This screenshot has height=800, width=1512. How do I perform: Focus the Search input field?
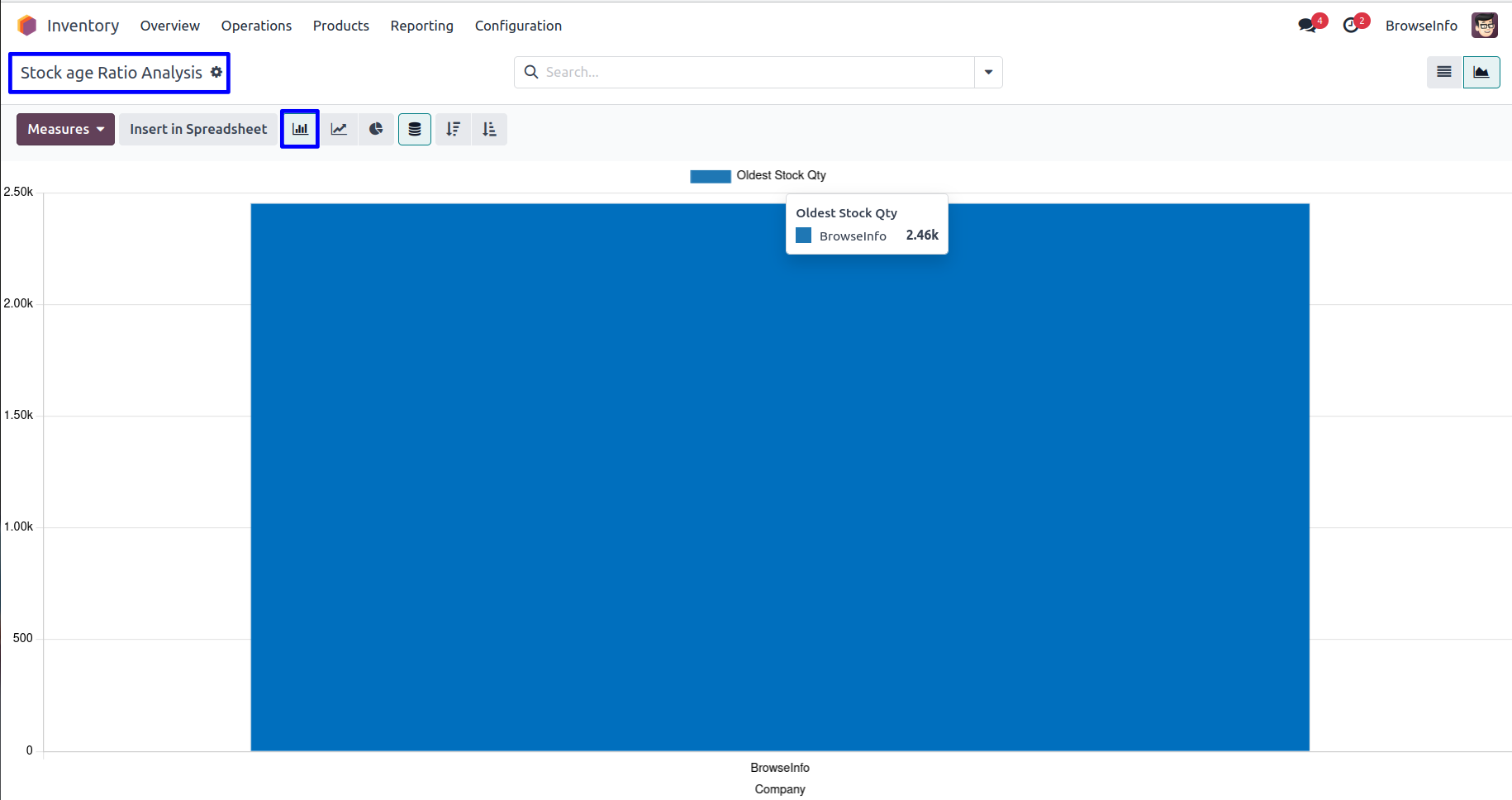(x=756, y=73)
